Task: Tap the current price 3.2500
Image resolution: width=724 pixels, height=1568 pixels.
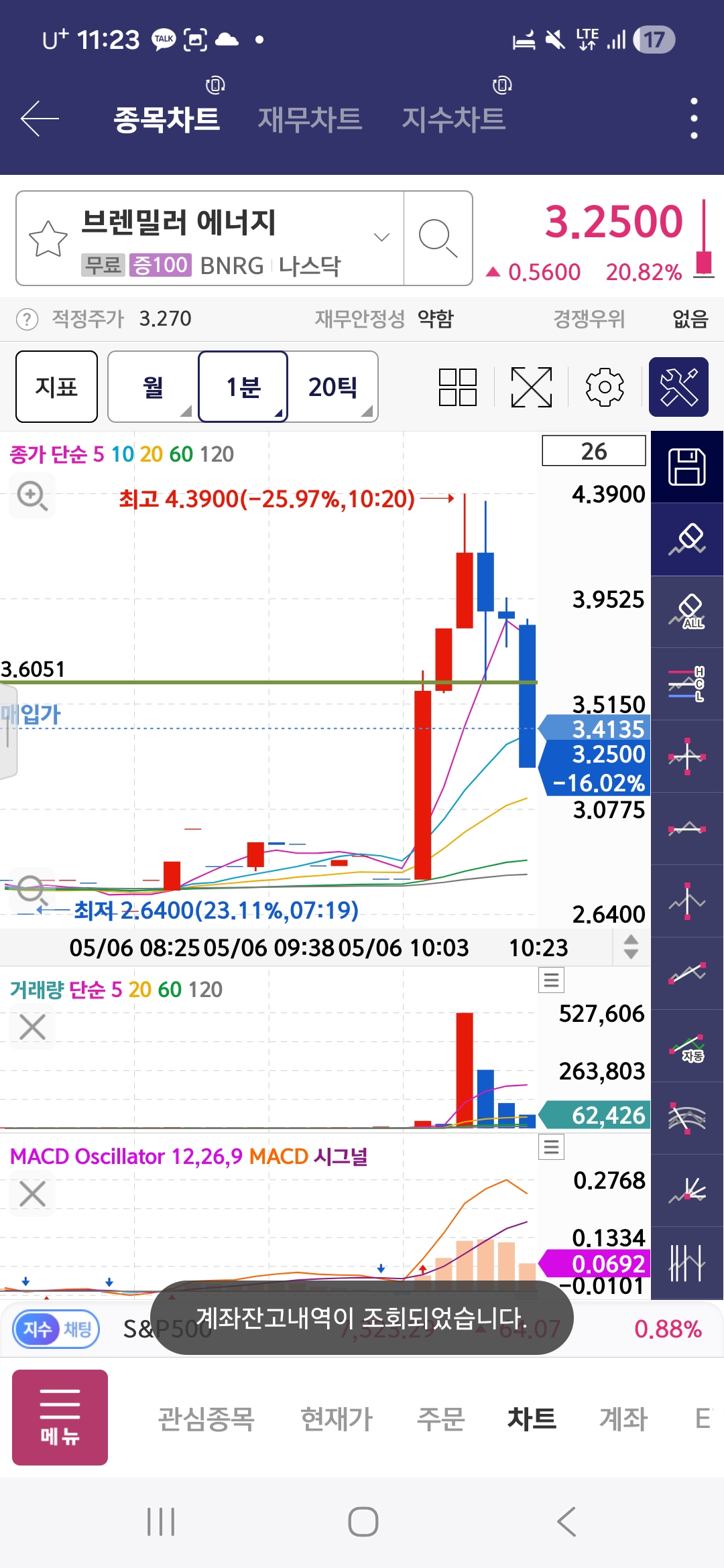Action: click(x=613, y=222)
